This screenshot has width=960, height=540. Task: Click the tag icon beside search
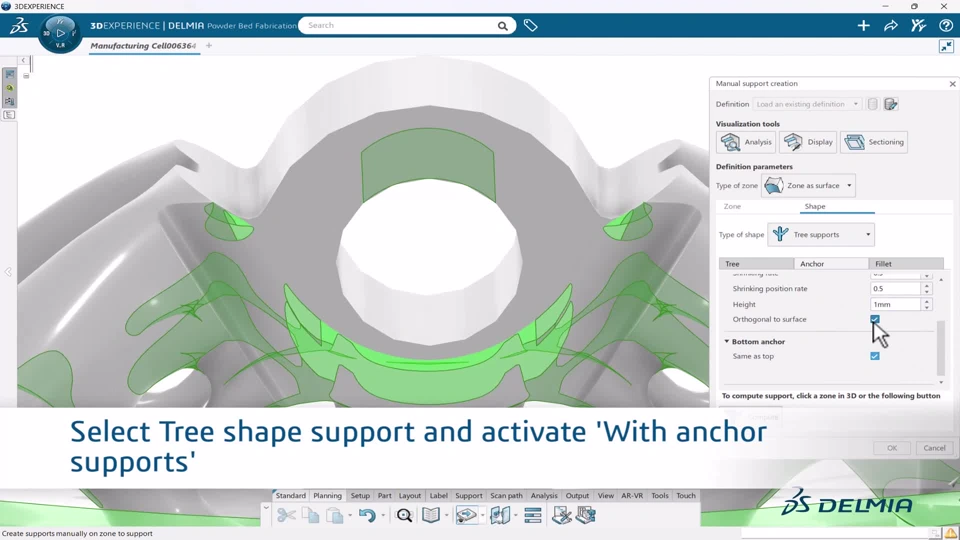[531, 26]
